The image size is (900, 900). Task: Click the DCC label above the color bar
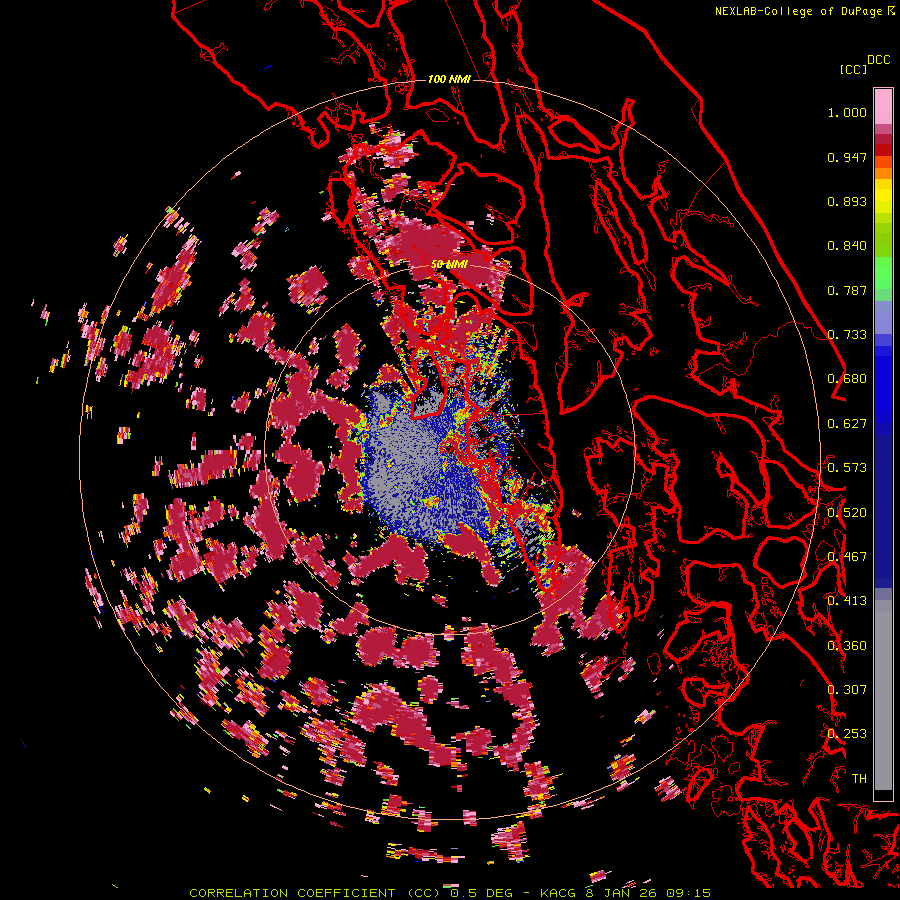click(879, 60)
